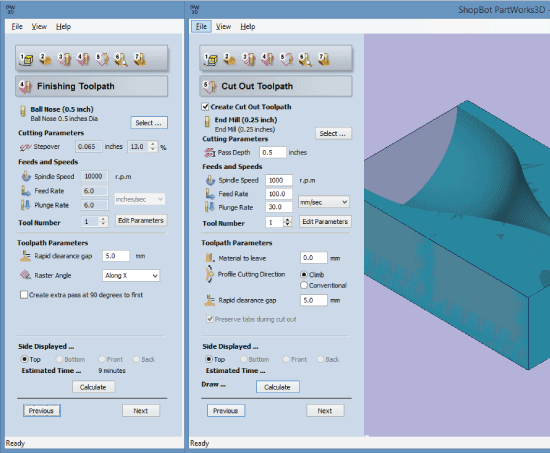The image size is (550, 453).
Task: Click the Stepover icon in Finishing window
Action: click(25, 147)
